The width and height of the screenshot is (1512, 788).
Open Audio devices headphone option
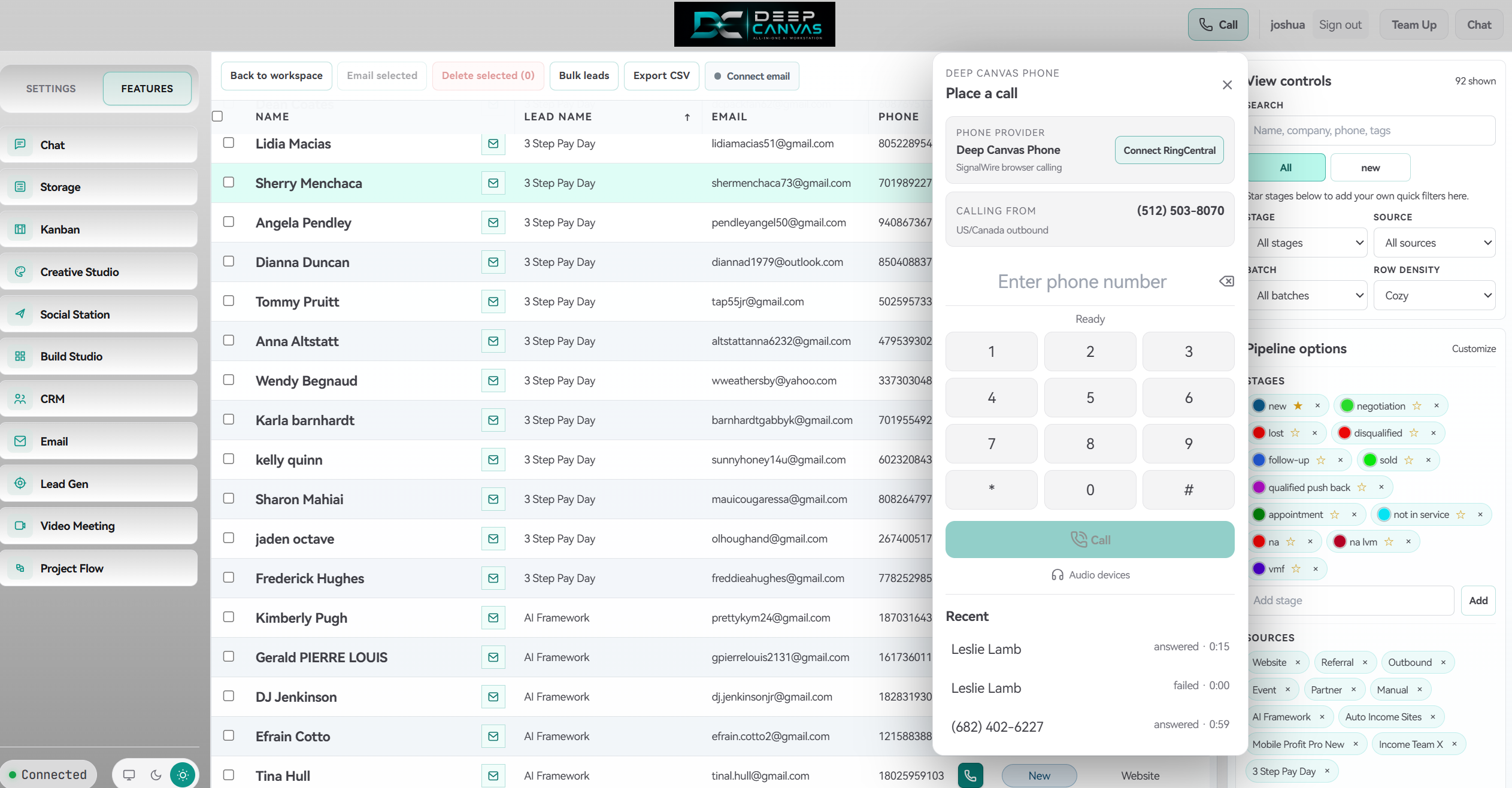click(x=1090, y=575)
